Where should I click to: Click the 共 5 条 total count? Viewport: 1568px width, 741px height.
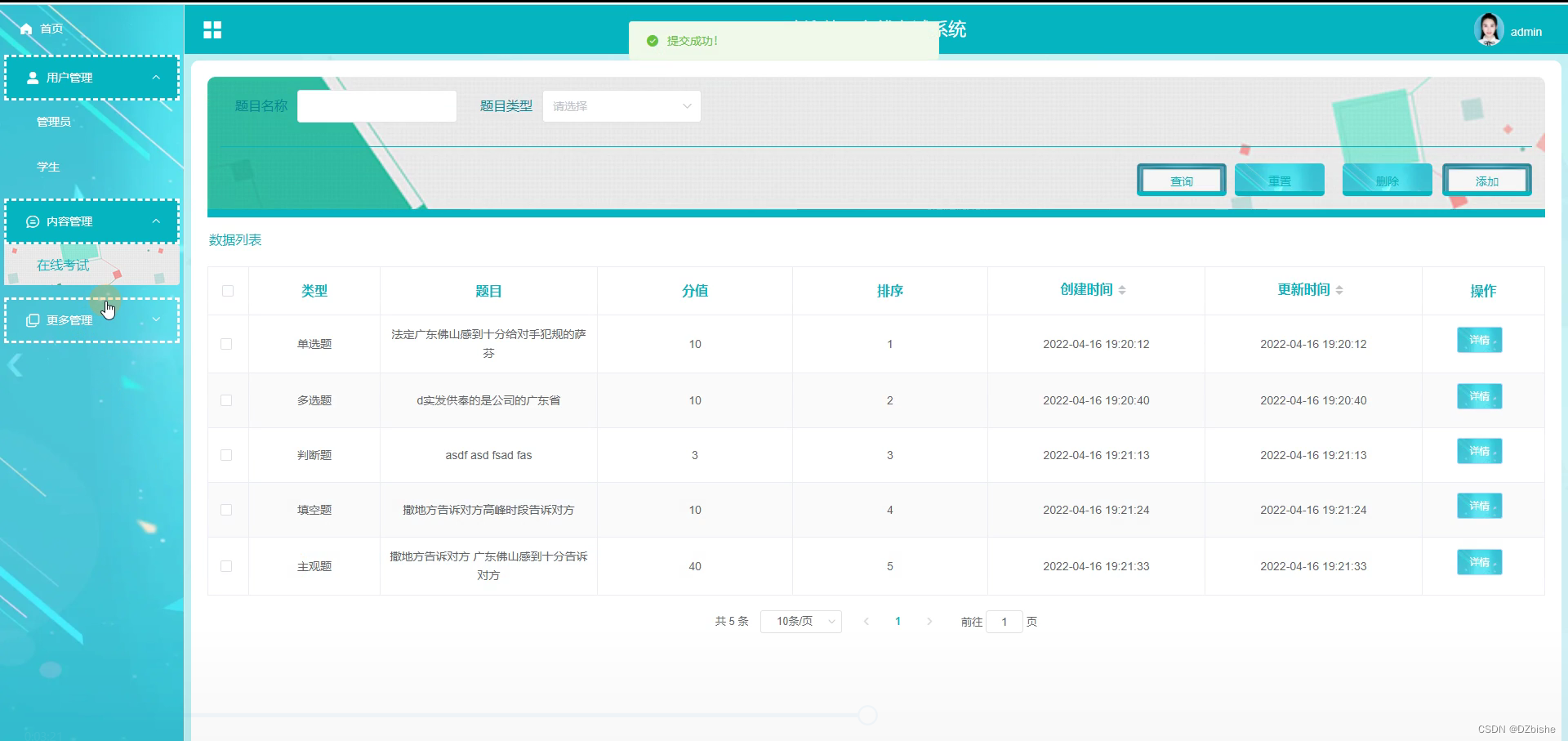732,622
